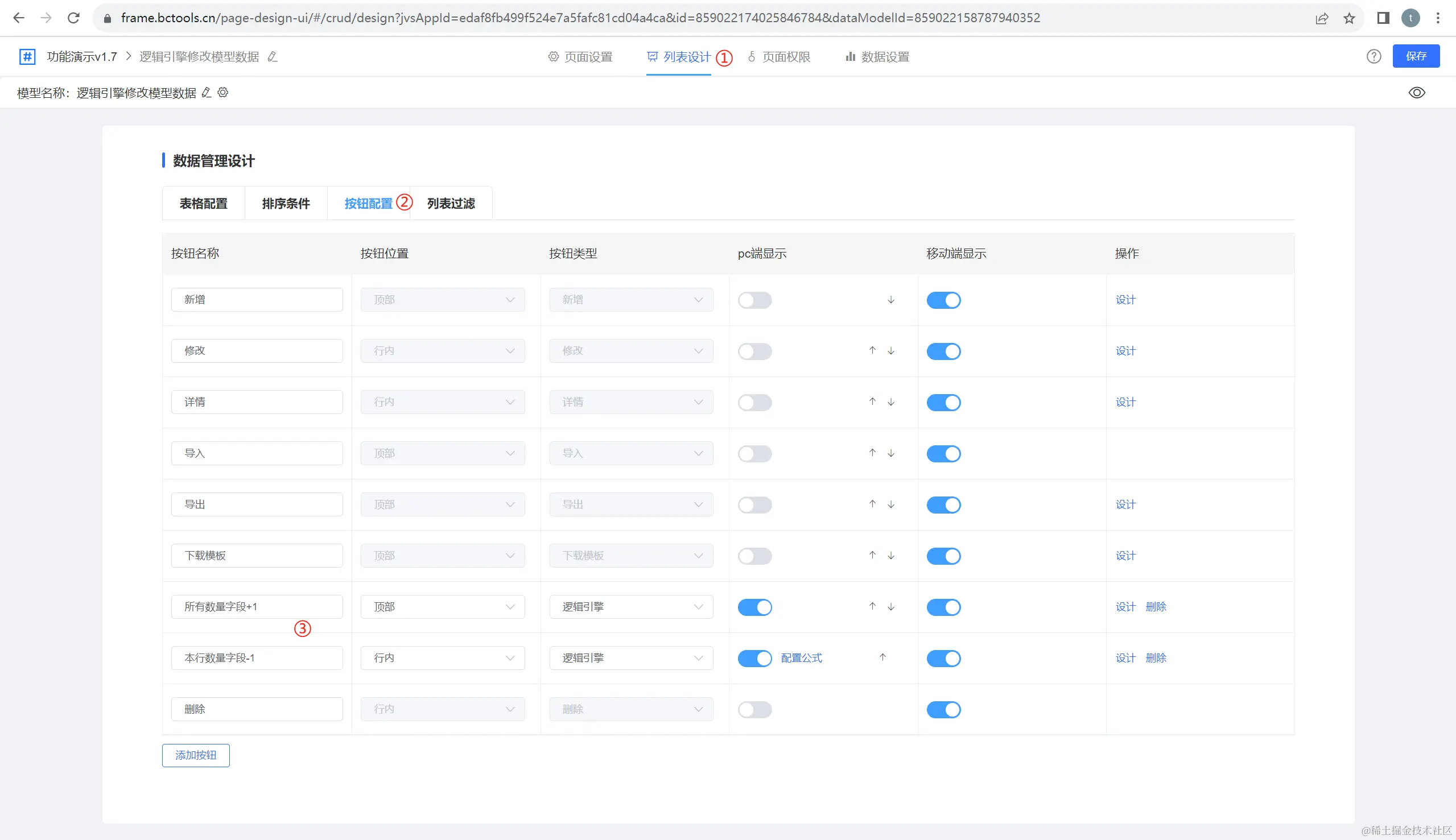Move 新增 row down with arrow
The width and height of the screenshot is (1456, 840).
(x=890, y=300)
